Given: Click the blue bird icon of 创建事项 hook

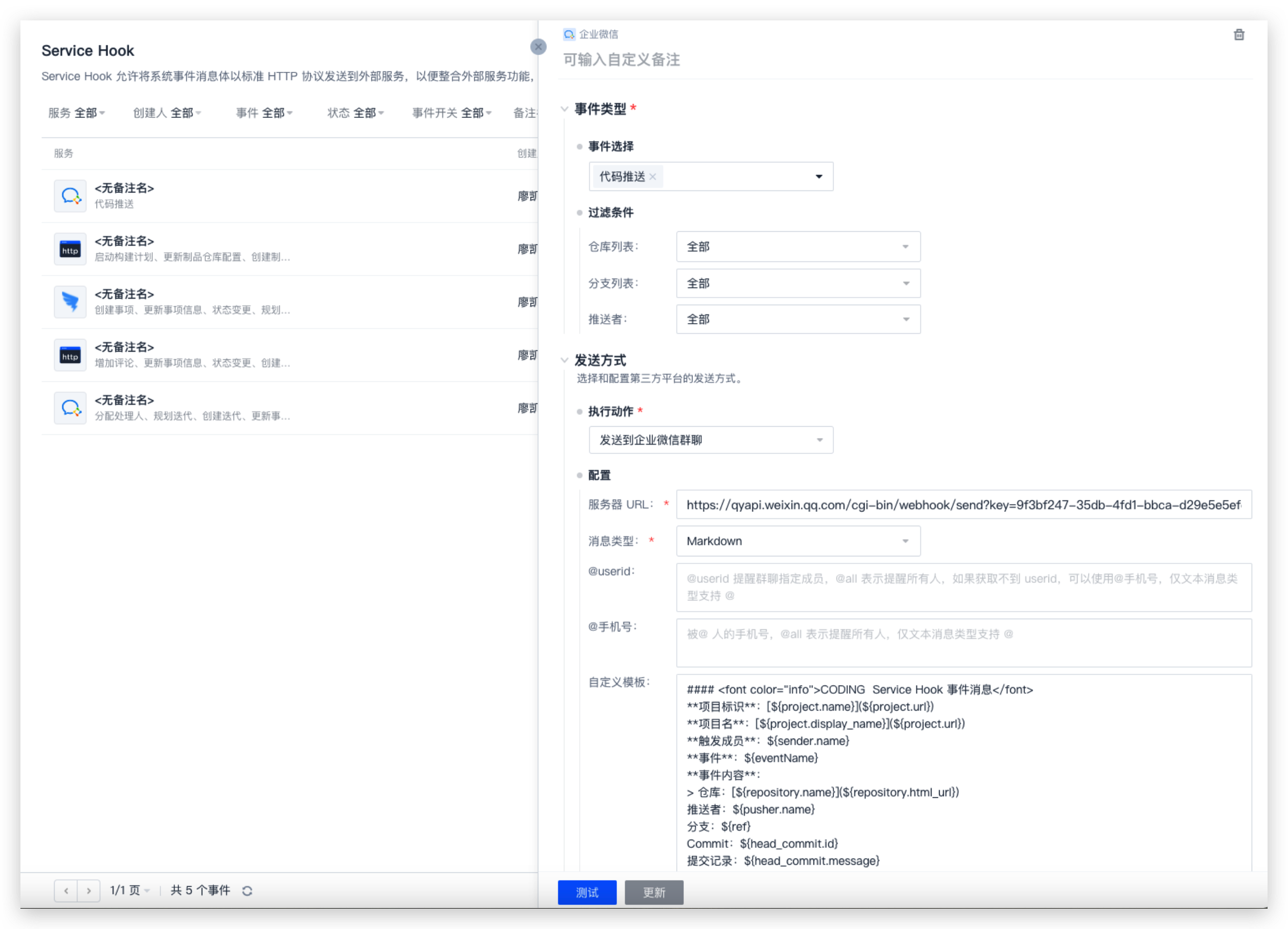Looking at the screenshot, I should pos(70,302).
